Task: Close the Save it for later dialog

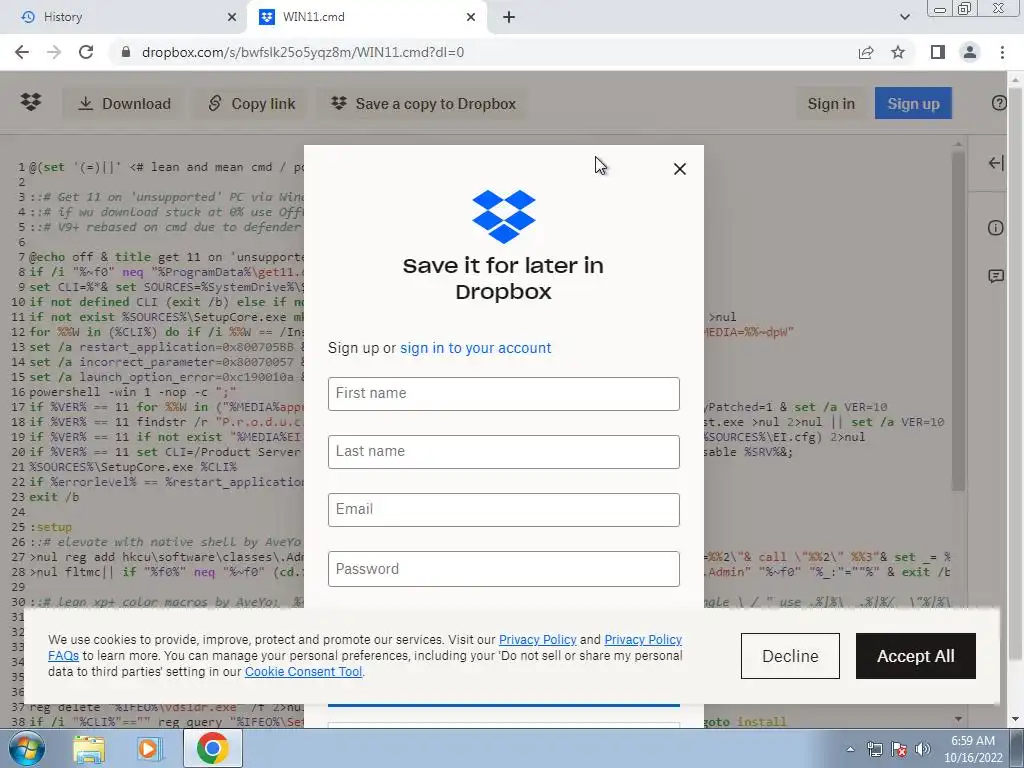Action: pos(679,169)
